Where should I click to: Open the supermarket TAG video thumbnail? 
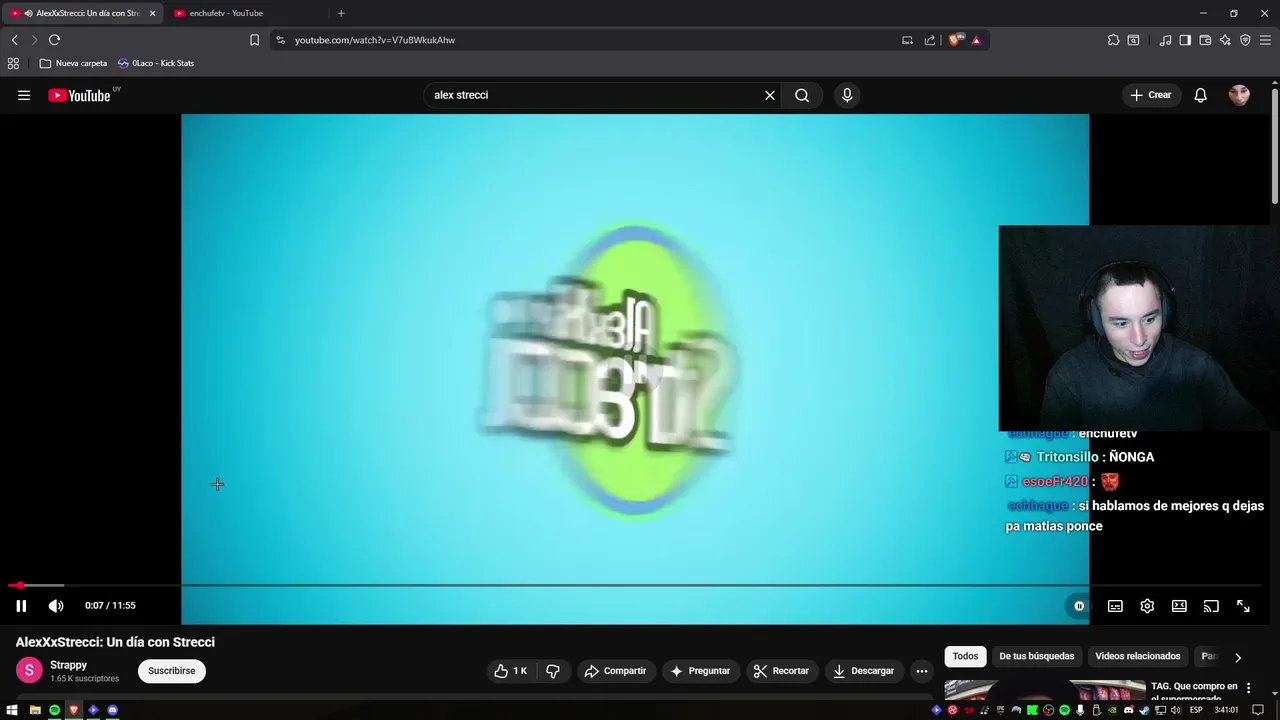point(1045,691)
